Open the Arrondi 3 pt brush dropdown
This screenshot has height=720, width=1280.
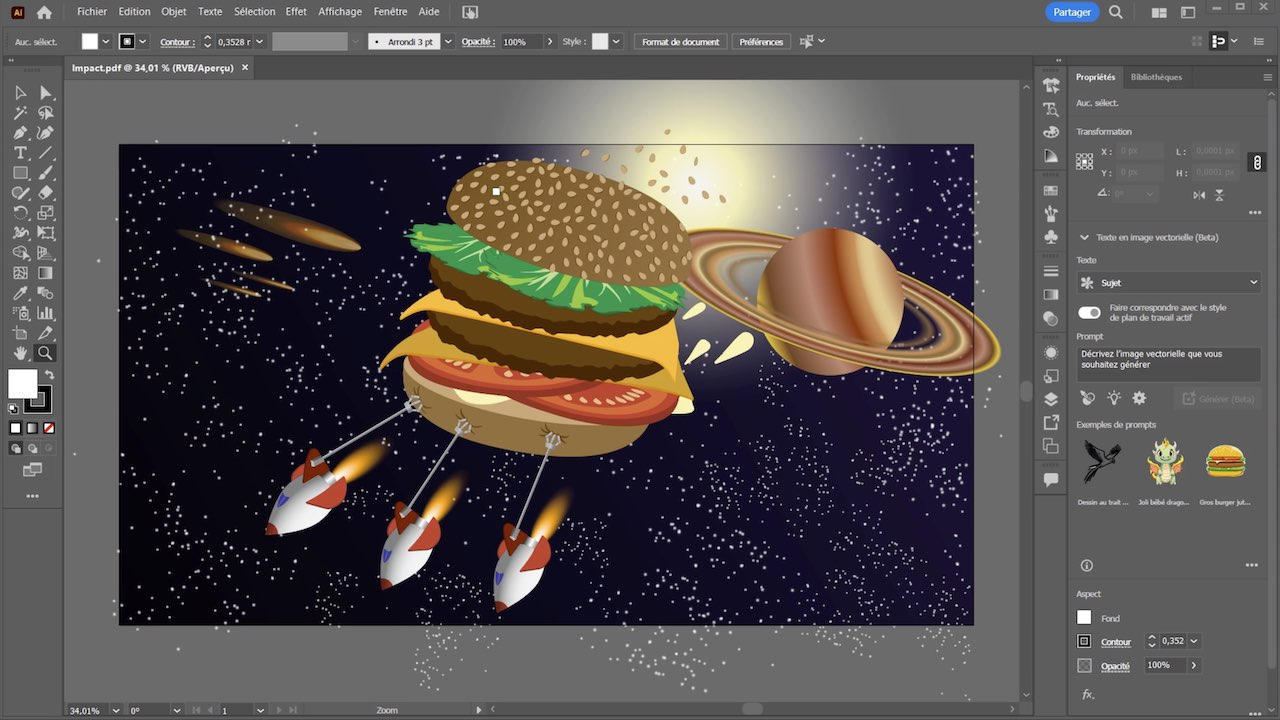coord(448,42)
